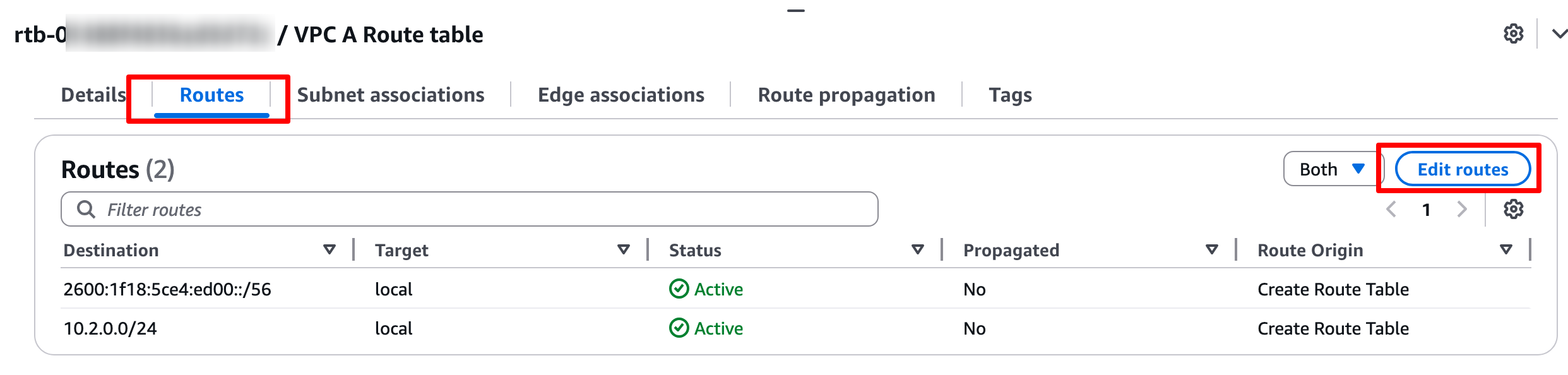1568x375 pixels.
Task: Select page number 1 in pagination
Action: pos(1426,210)
